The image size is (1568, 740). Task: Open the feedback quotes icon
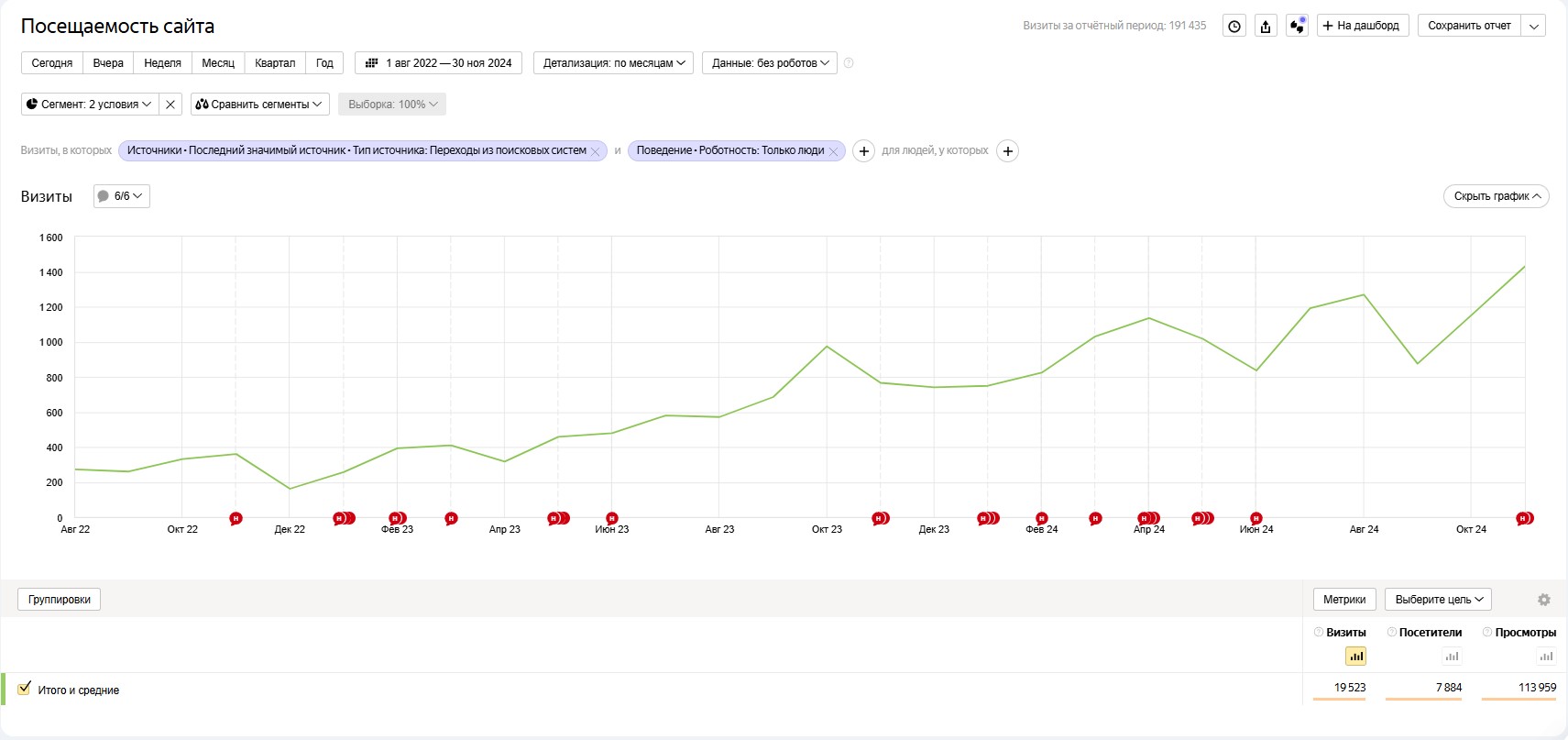(x=1297, y=26)
